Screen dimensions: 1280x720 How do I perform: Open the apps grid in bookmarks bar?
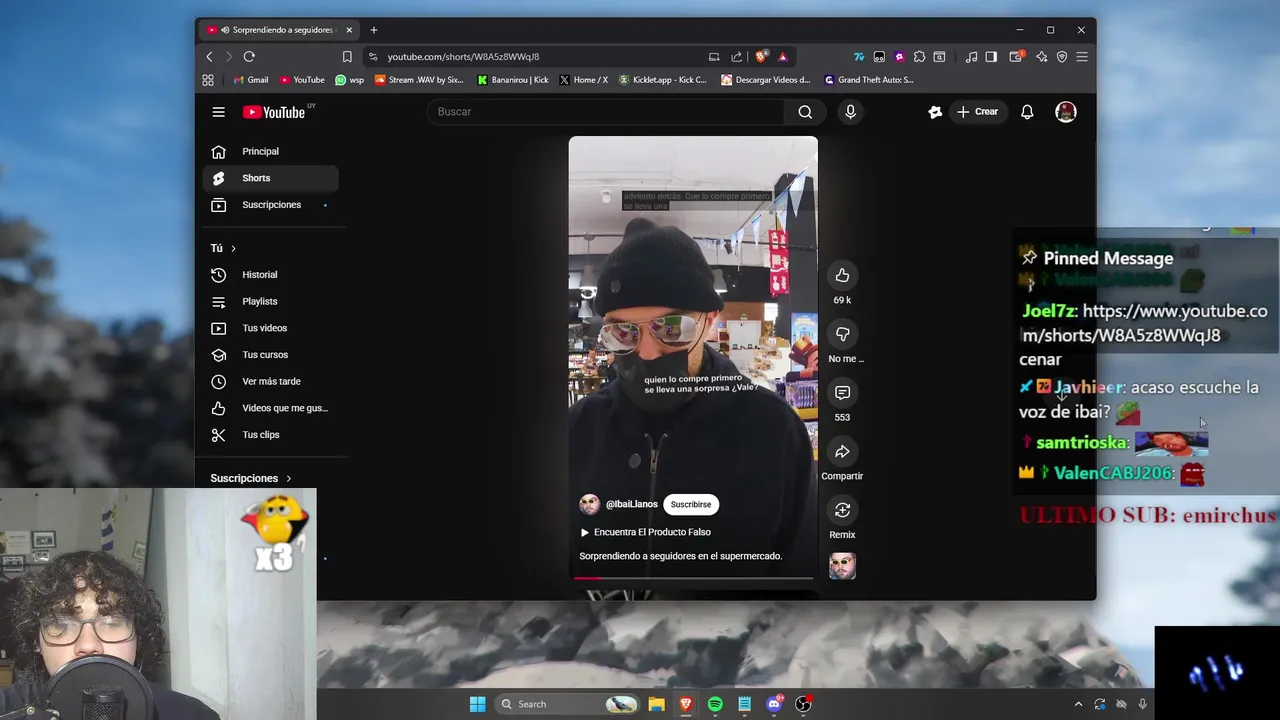[x=208, y=80]
